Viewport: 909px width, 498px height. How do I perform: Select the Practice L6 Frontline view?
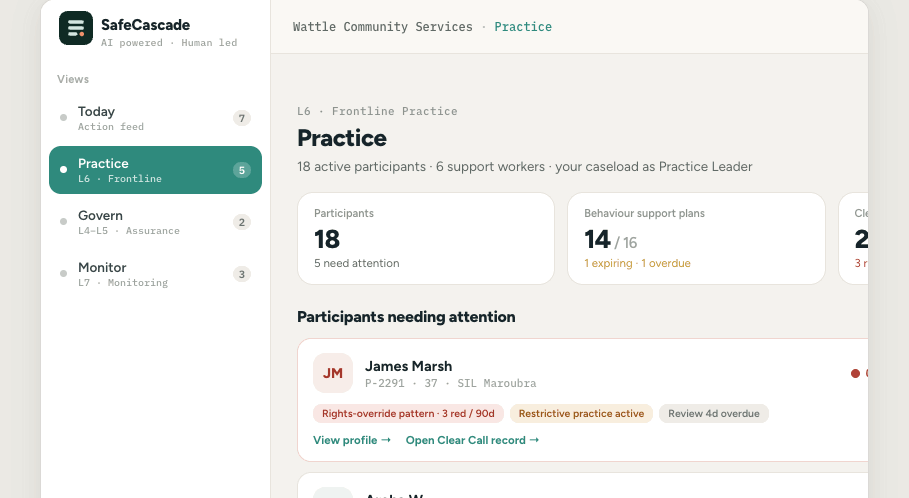pyautogui.click(x=155, y=170)
